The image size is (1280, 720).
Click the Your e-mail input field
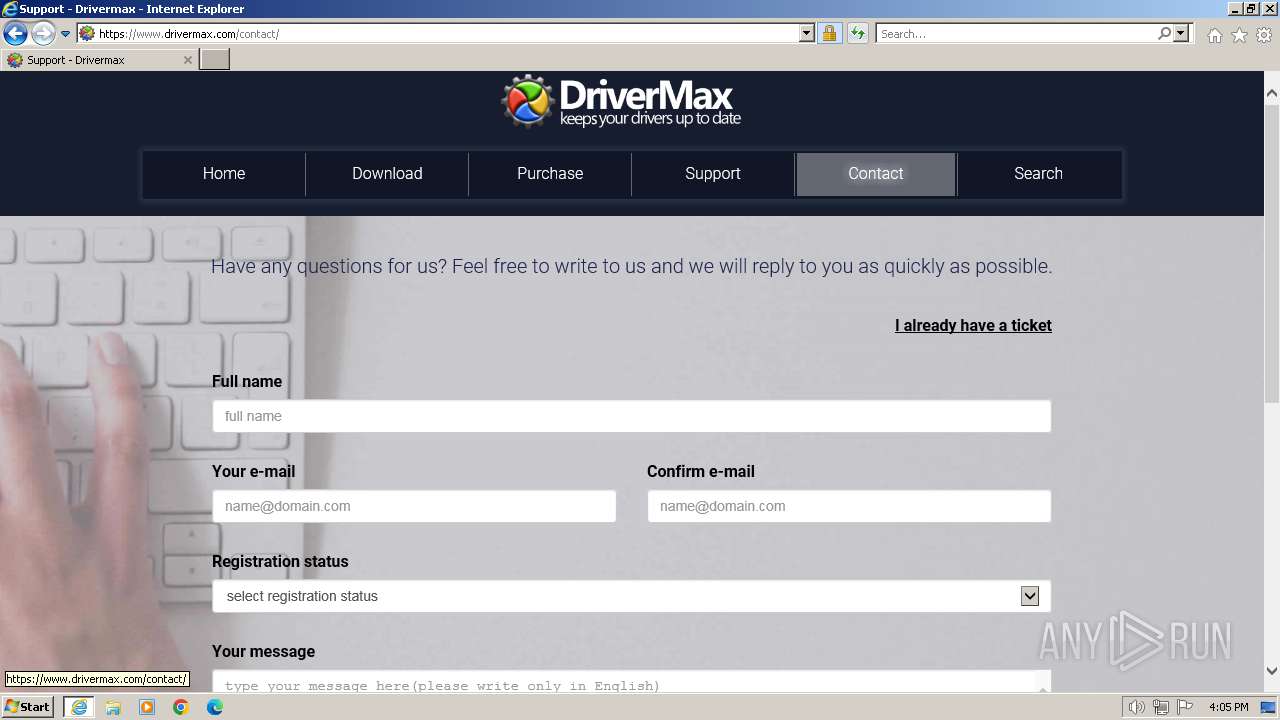414,506
